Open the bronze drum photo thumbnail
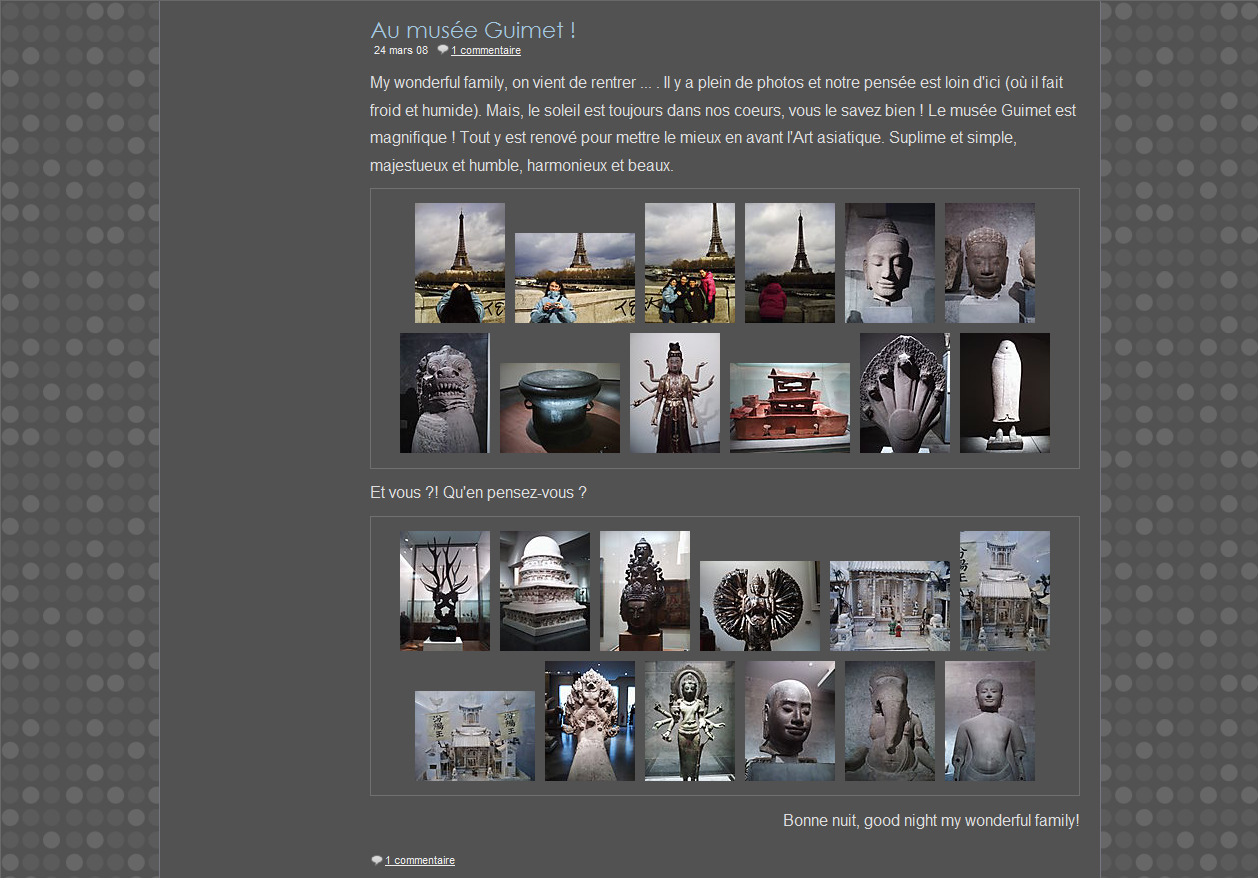Screen dimensions: 1258x878 click(x=559, y=407)
